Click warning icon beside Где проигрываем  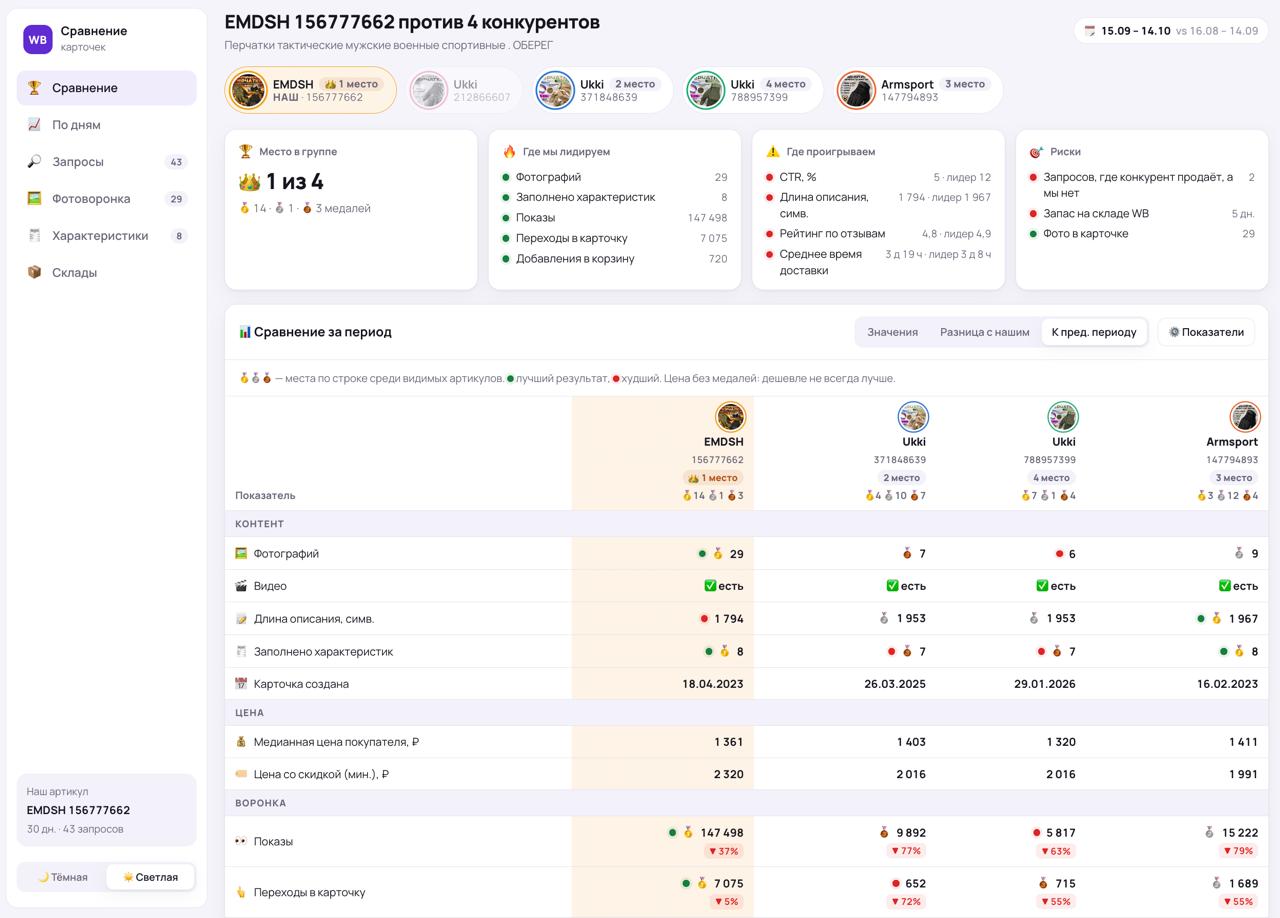pos(773,152)
